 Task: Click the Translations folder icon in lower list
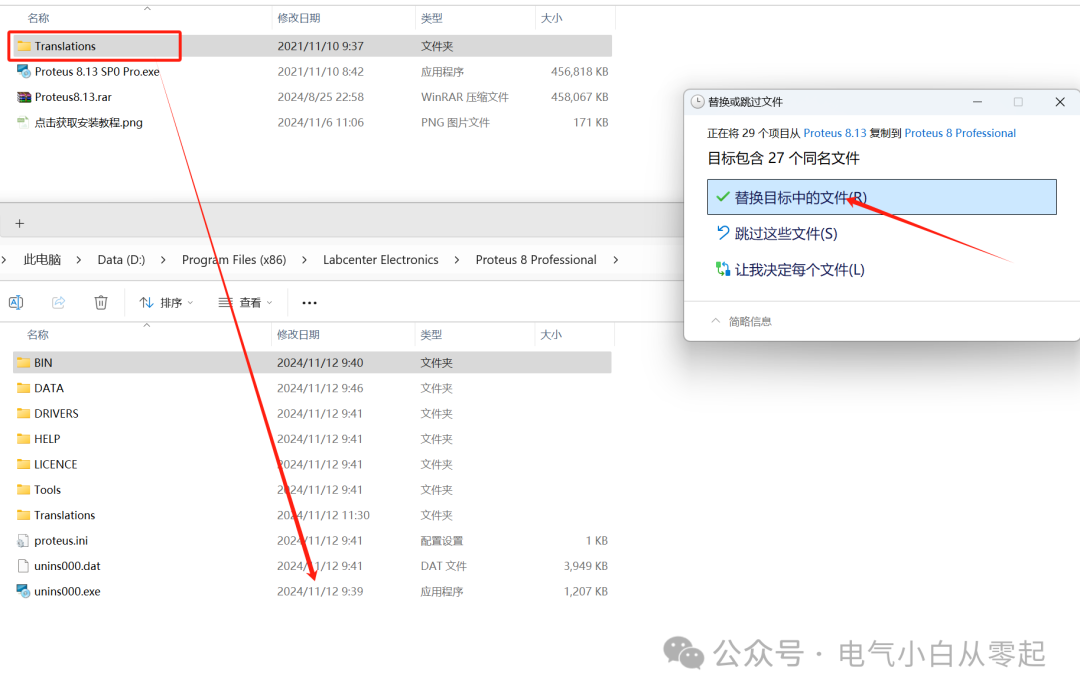(23, 516)
